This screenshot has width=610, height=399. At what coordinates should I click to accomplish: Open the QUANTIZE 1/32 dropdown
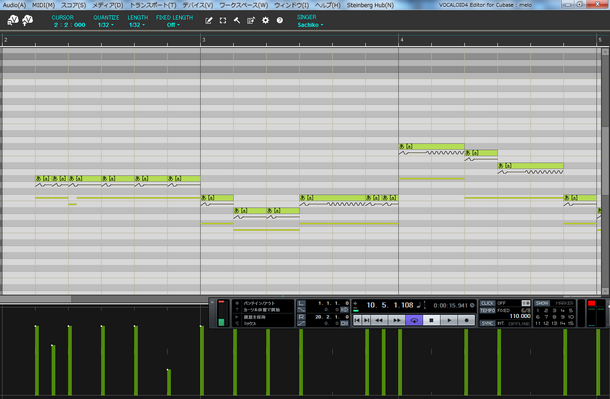(x=105, y=25)
